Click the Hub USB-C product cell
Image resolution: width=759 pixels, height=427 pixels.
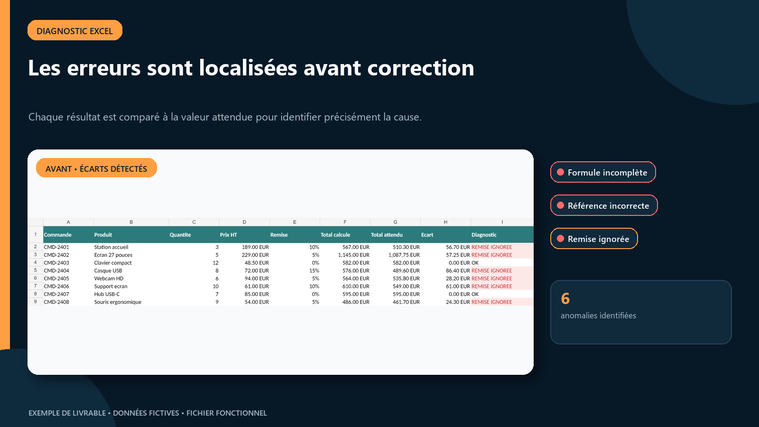coord(131,294)
